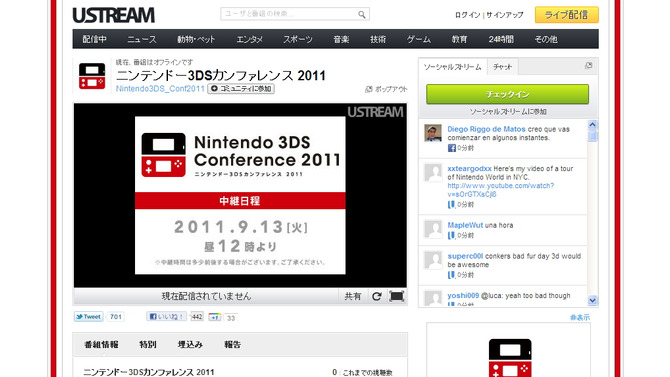
Task: Open superc00l username link
Action: (x=465, y=256)
